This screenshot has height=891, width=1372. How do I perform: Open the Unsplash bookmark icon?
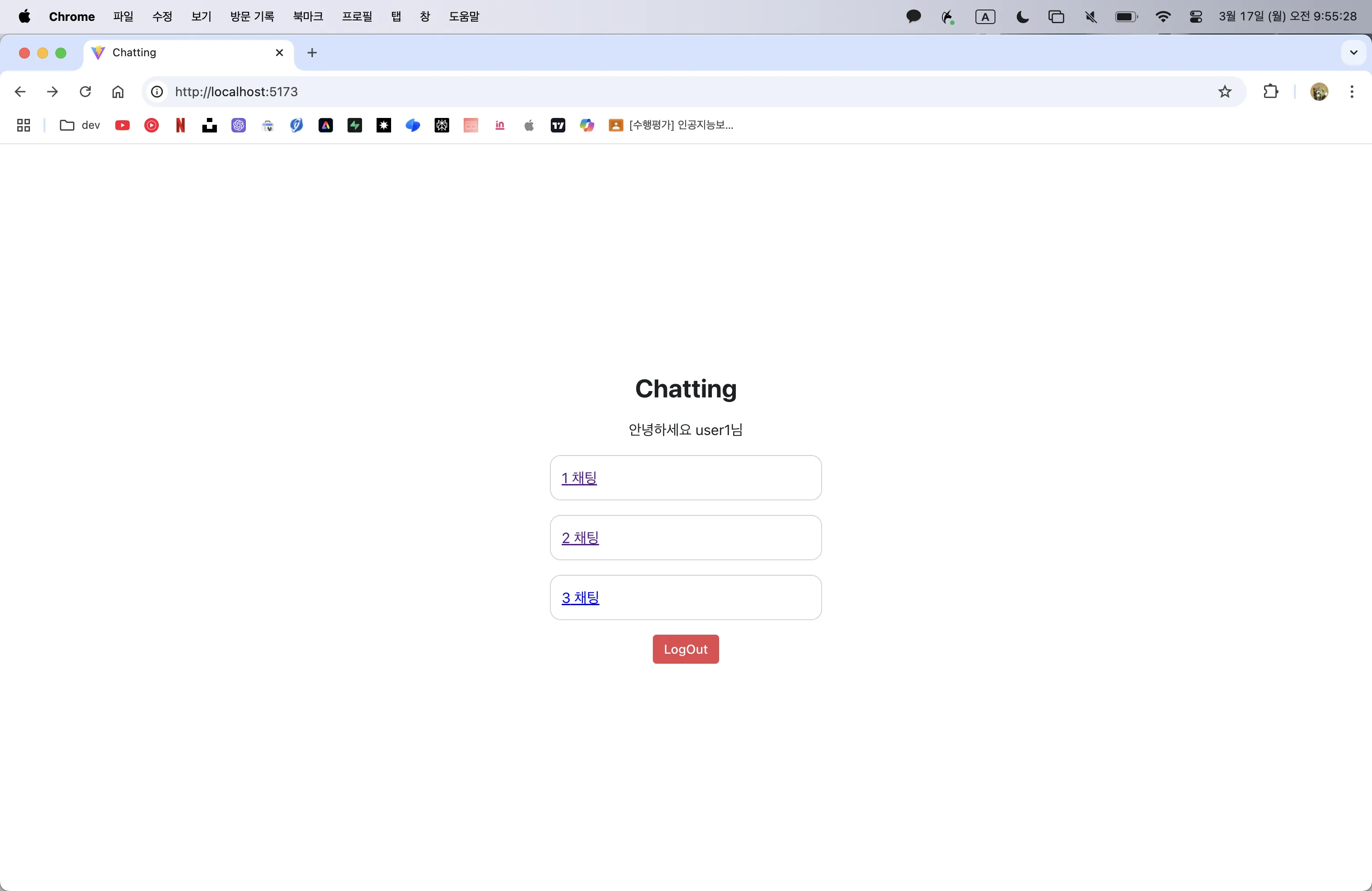(209, 125)
